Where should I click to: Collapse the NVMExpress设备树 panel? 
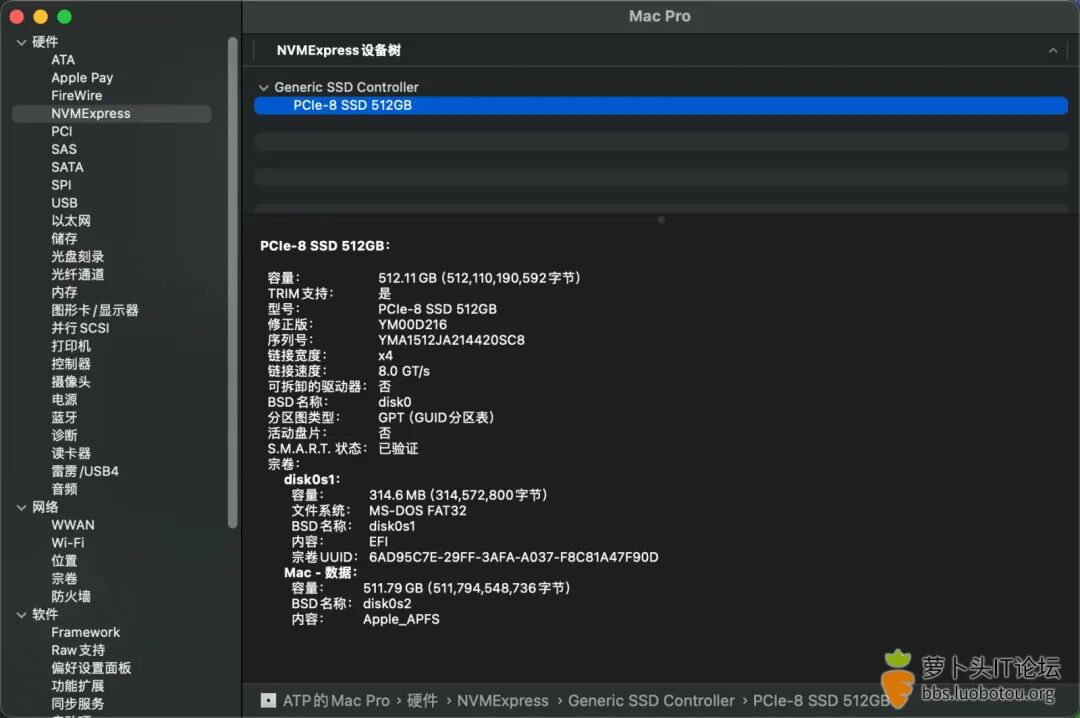click(x=1053, y=50)
